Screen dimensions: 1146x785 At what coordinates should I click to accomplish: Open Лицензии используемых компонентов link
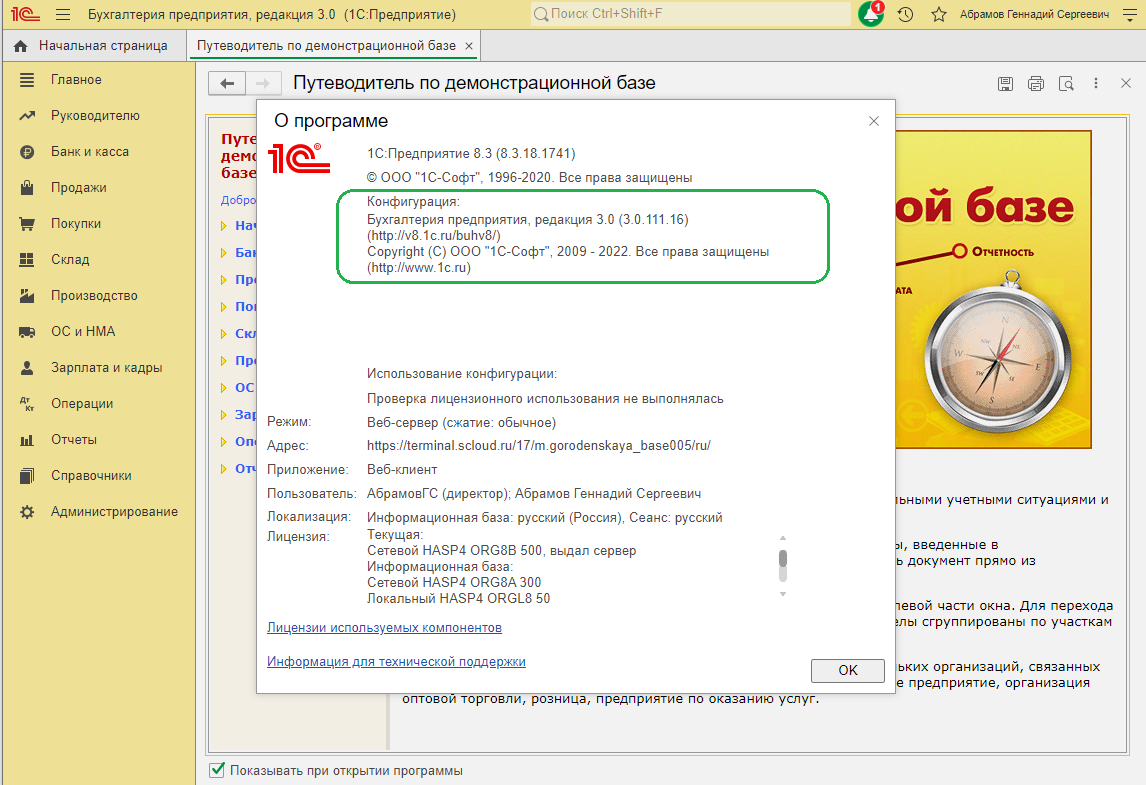click(384, 627)
